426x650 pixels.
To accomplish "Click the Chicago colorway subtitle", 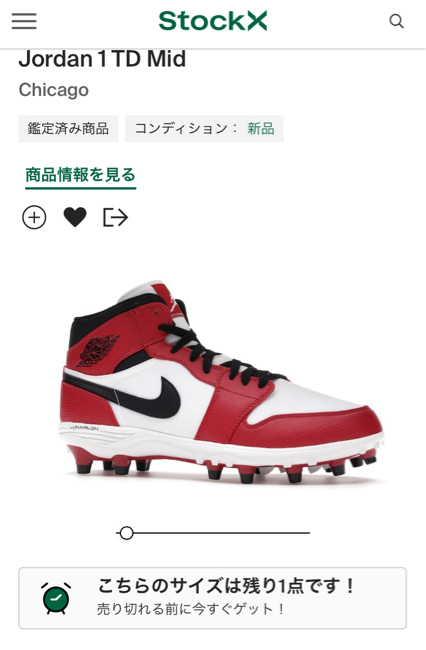I will click(53, 90).
